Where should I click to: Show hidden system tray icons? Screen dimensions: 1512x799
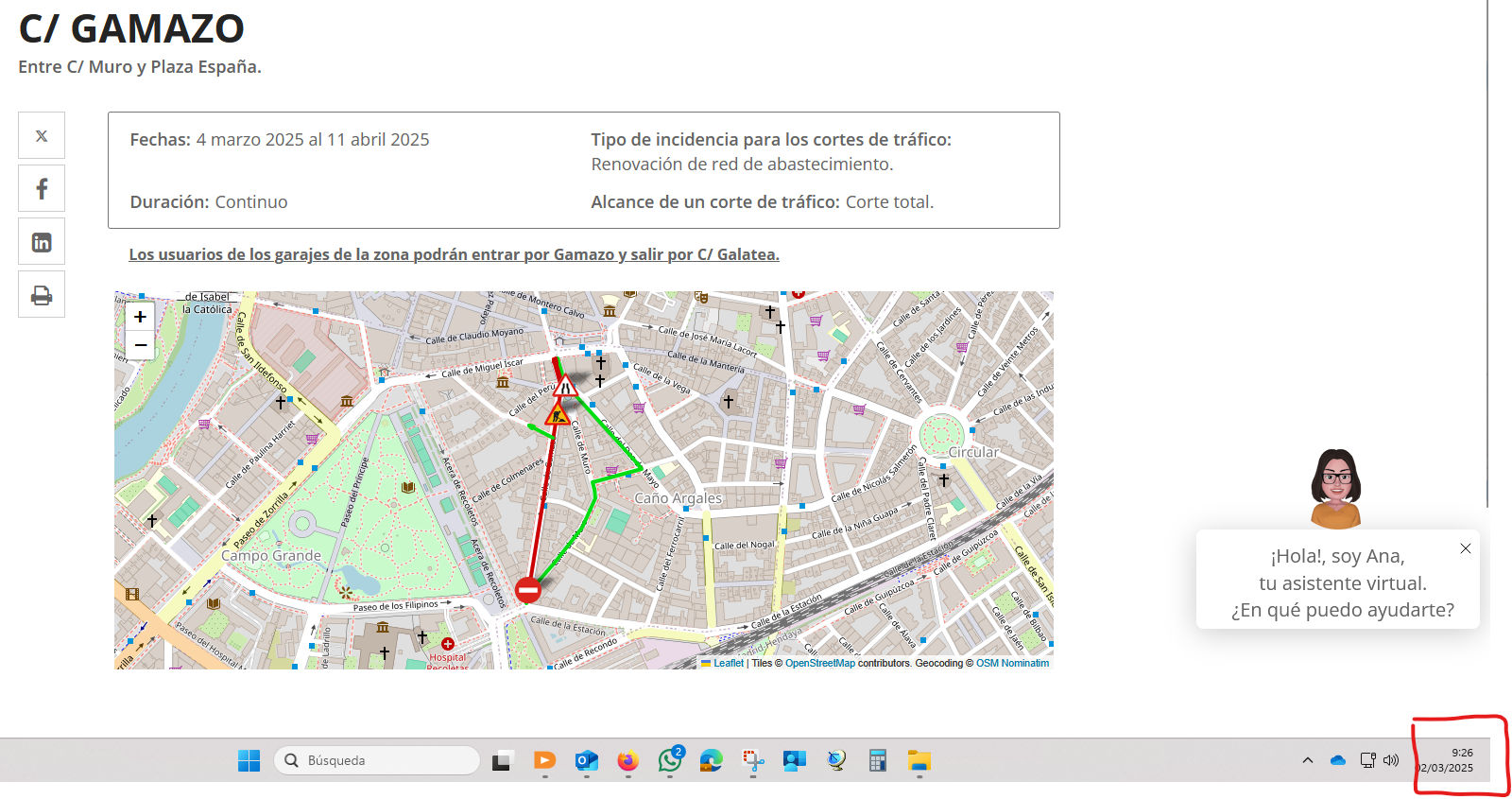(x=1308, y=760)
